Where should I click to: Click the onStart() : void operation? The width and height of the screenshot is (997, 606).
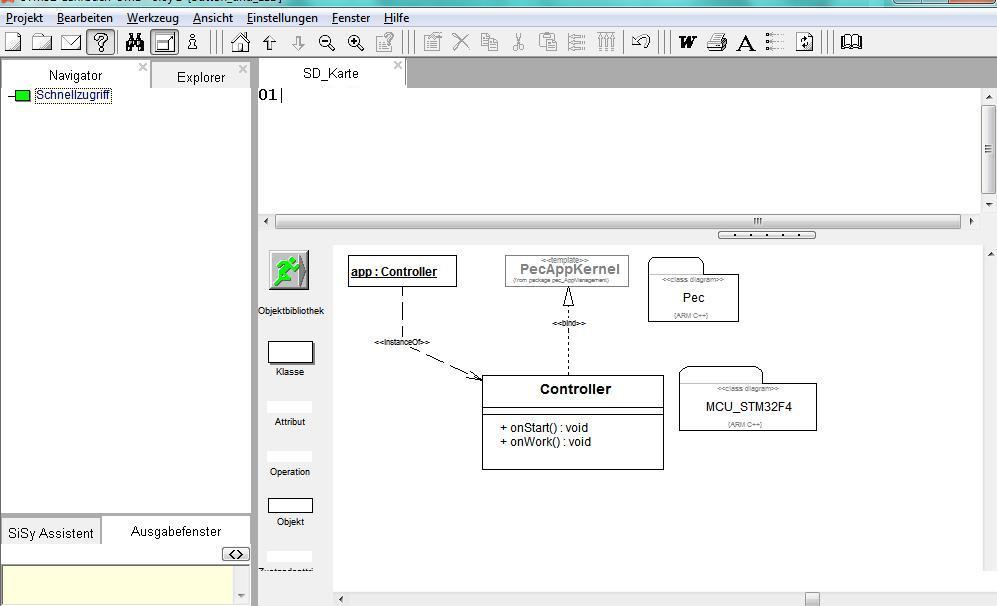pos(544,428)
